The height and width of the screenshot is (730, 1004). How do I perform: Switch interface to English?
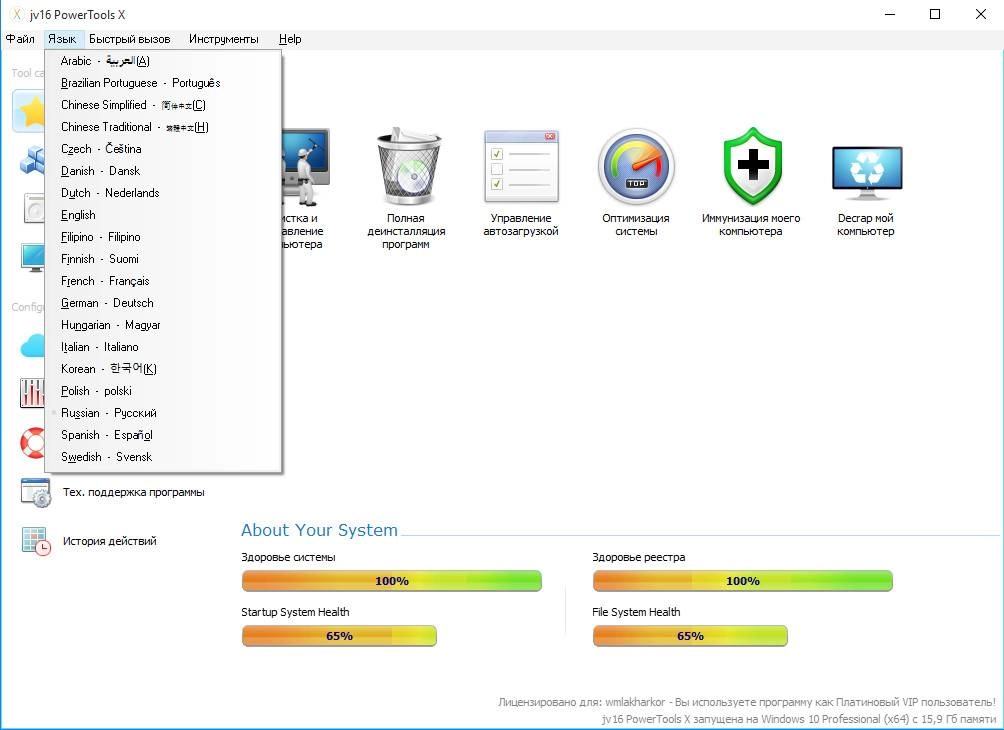pos(163,215)
